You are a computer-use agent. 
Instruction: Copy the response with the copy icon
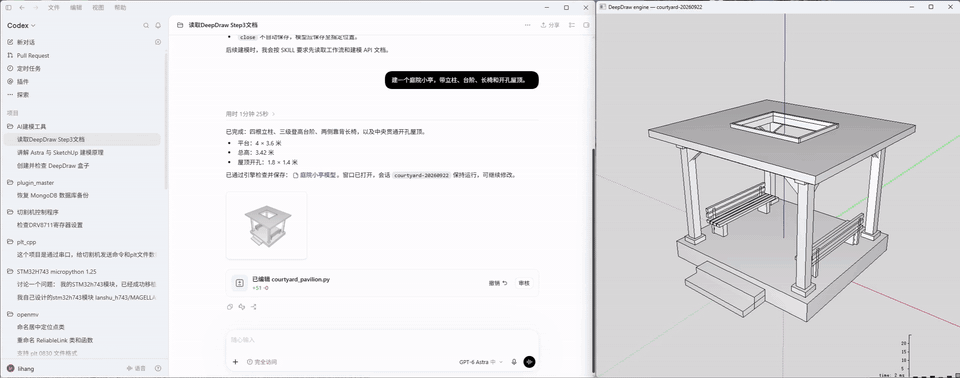[230, 307]
